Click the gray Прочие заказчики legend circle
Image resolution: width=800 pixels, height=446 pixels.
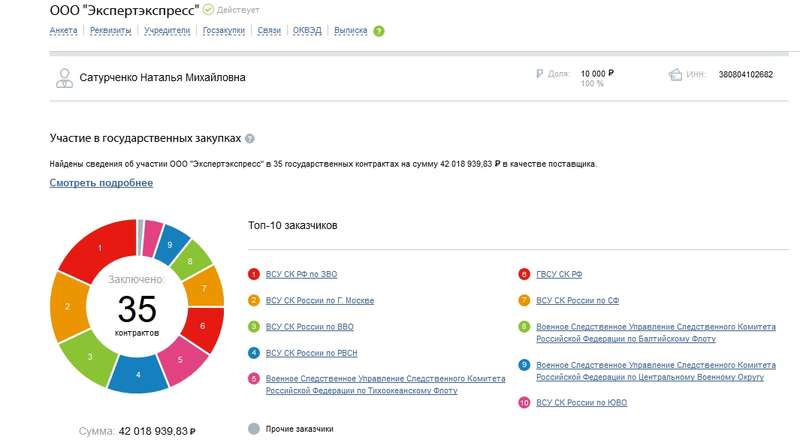(254, 429)
